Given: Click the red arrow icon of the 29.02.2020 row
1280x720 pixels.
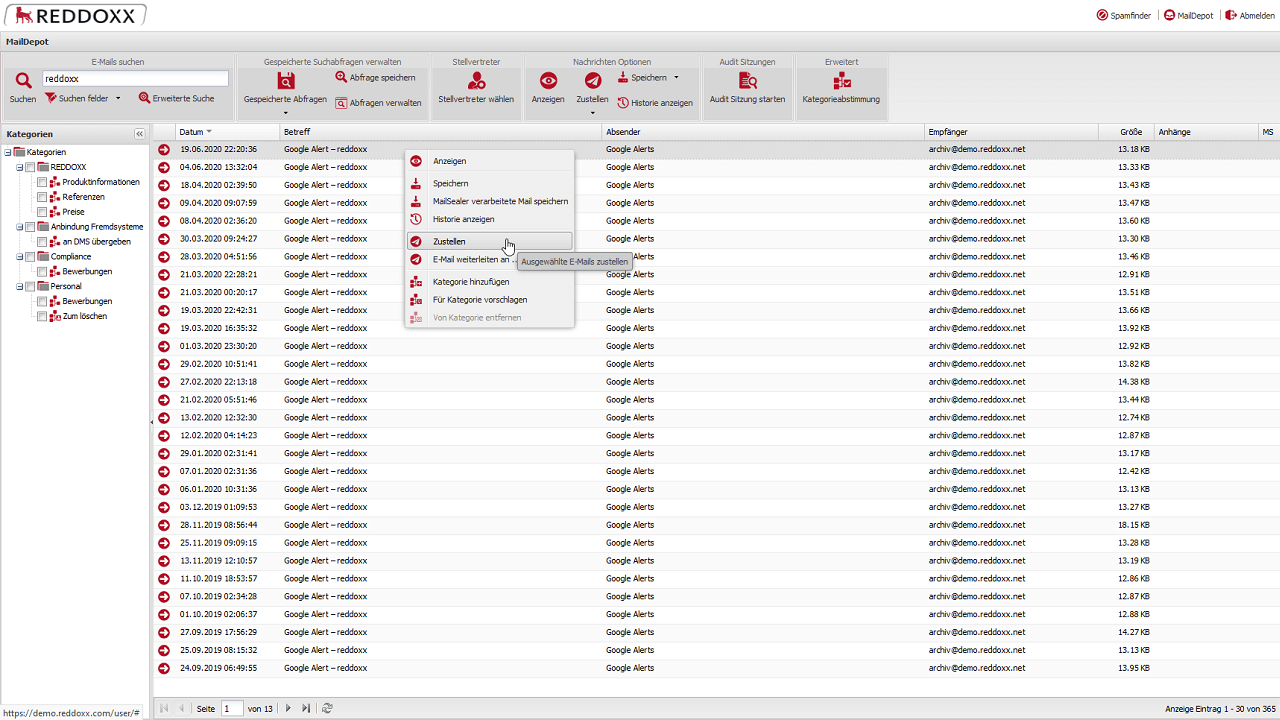Looking at the screenshot, I should click(x=164, y=364).
